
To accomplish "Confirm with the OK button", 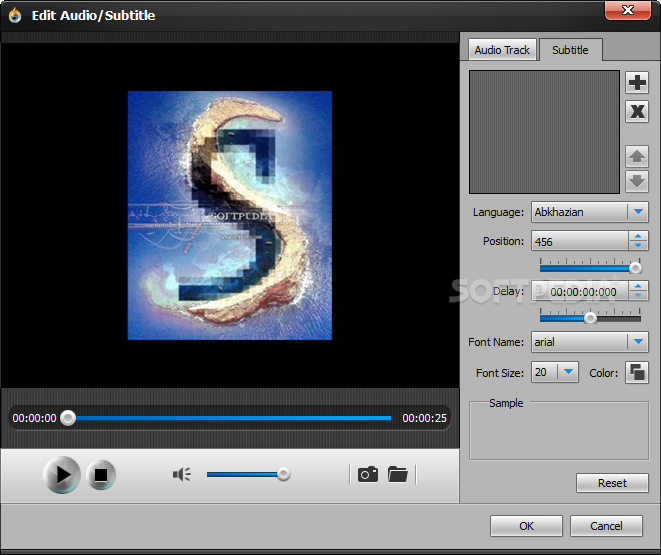I will [526, 526].
